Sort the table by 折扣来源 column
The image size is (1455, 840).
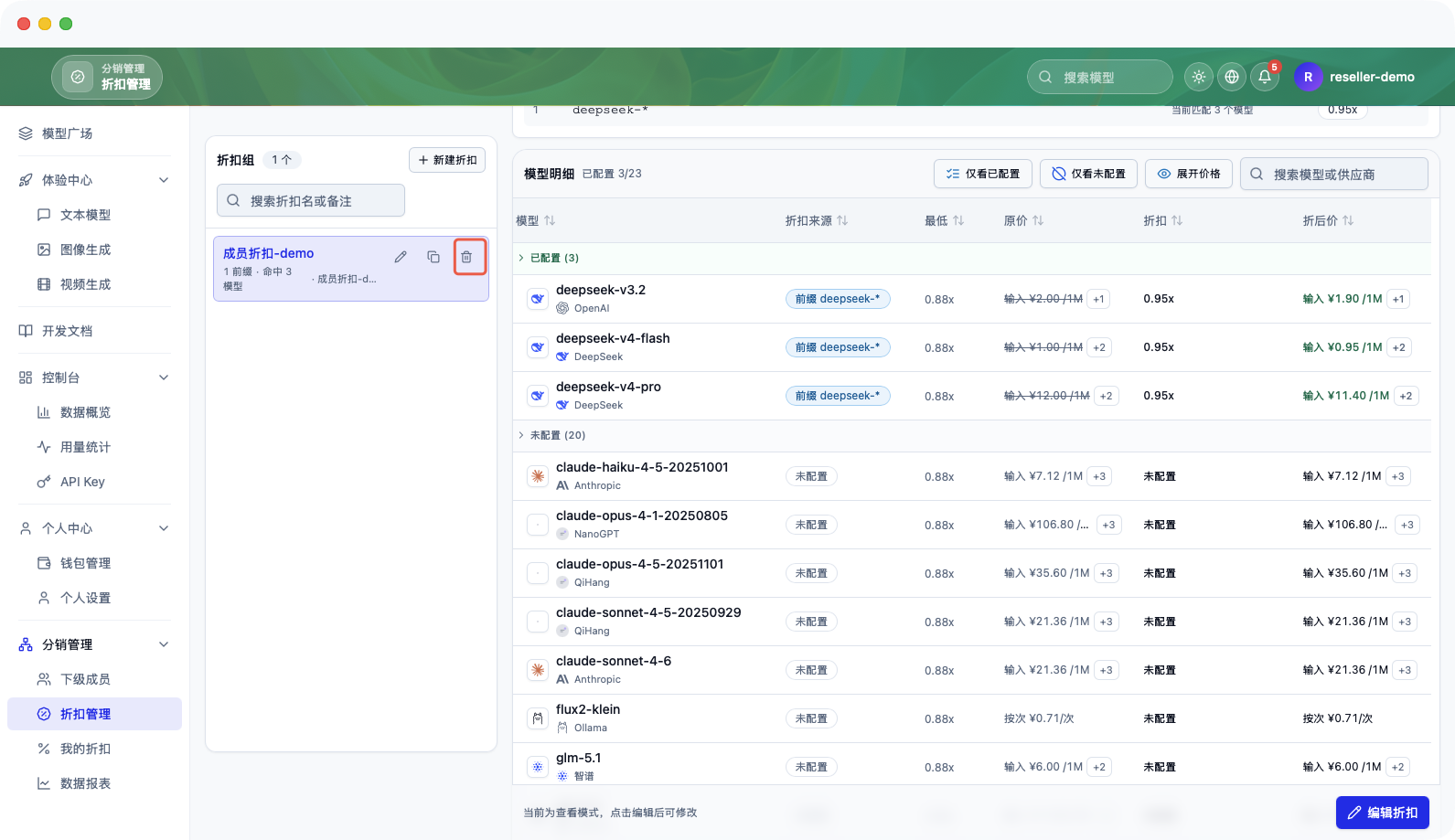817,220
